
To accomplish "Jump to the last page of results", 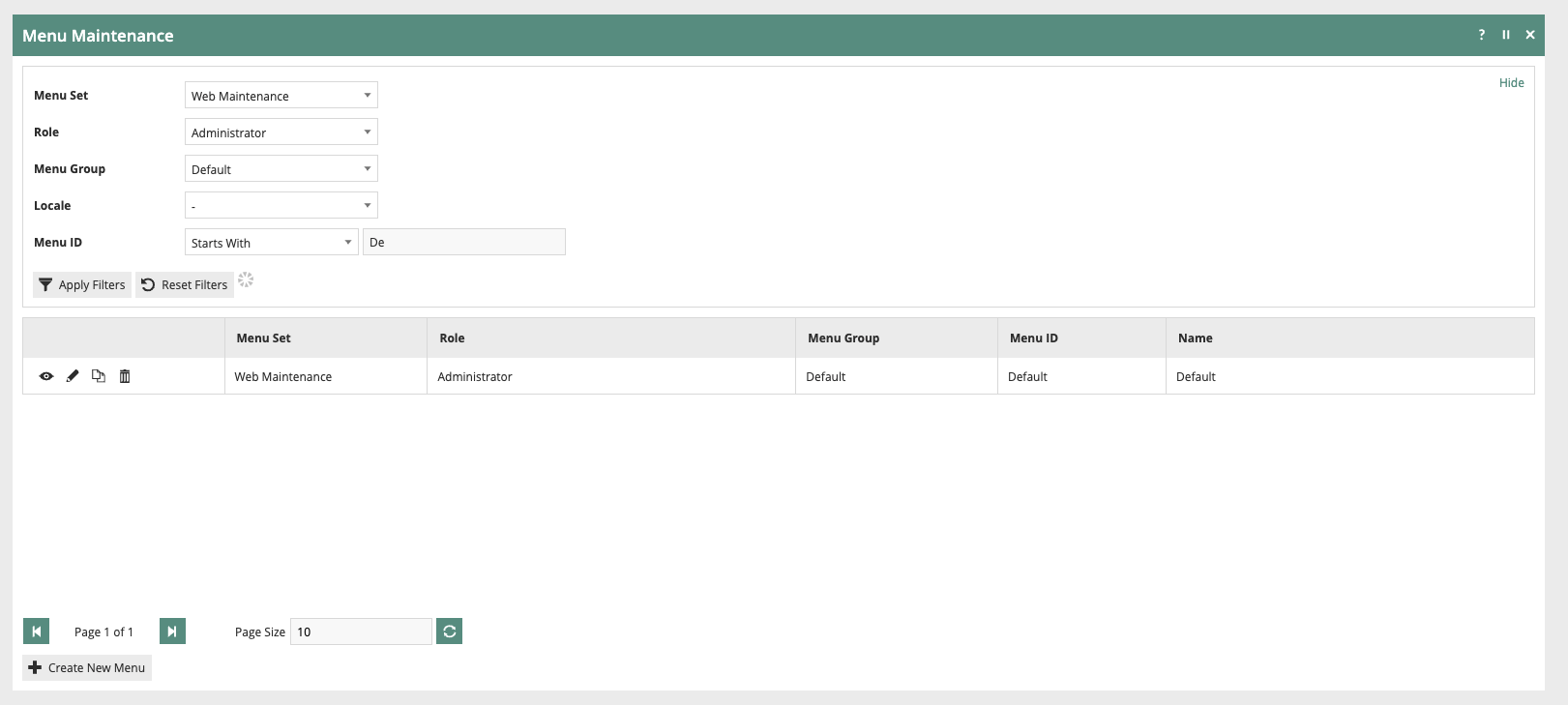I will pyautogui.click(x=172, y=632).
